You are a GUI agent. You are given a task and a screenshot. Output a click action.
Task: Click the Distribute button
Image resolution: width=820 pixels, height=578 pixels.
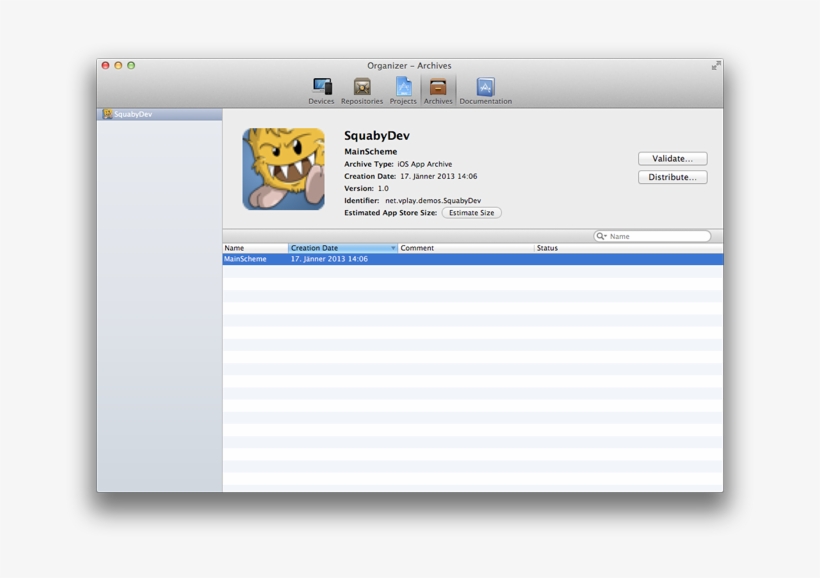(x=672, y=177)
